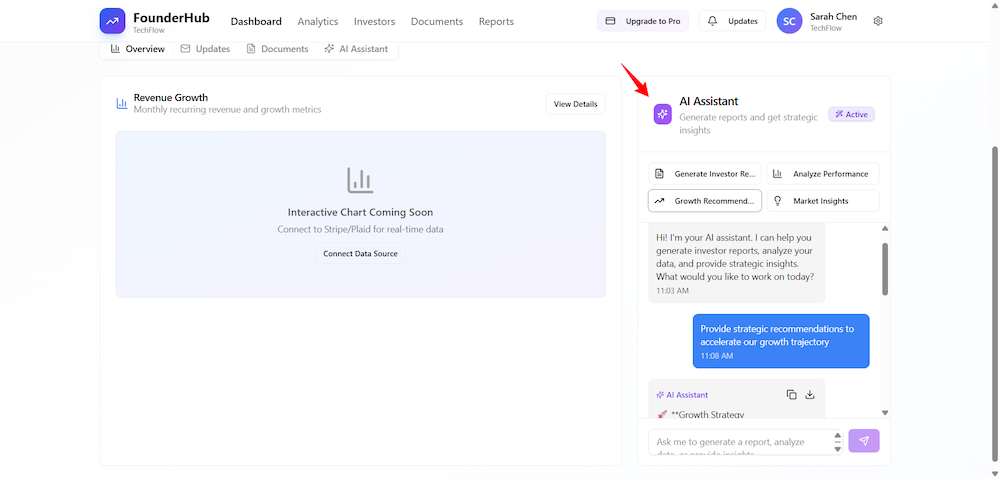Click the Interactive Chart Coming Soon text
The width and height of the screenshot is (1000, 479).
(x=360, y=212)
